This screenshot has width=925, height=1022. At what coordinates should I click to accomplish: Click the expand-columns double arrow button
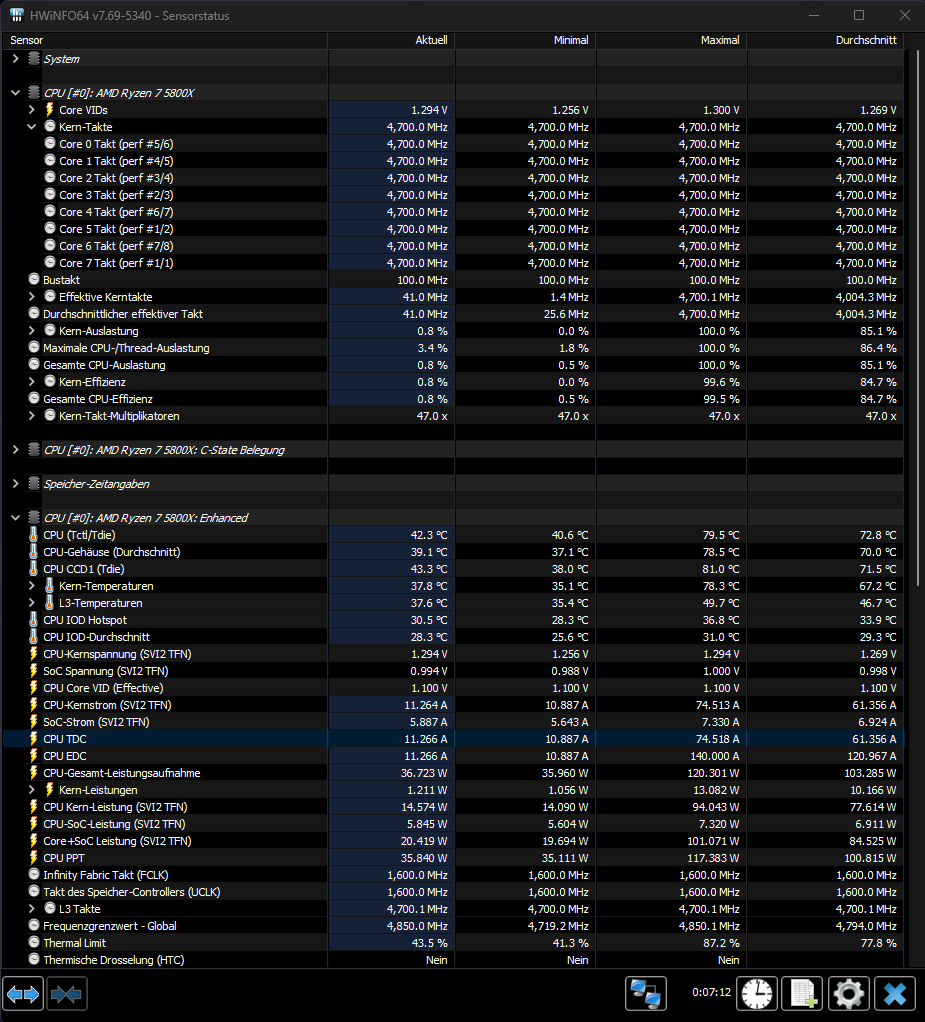pyautogui.click(x=23, y=994)
